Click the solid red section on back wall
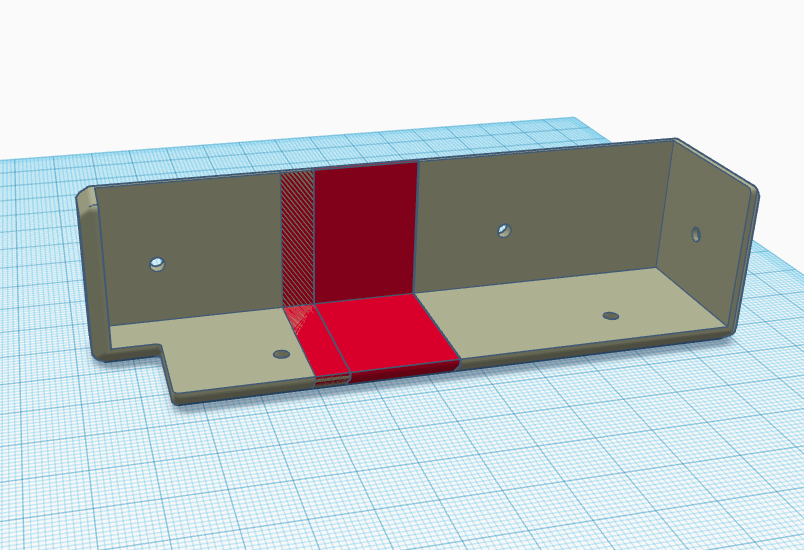 pos(365,230)
